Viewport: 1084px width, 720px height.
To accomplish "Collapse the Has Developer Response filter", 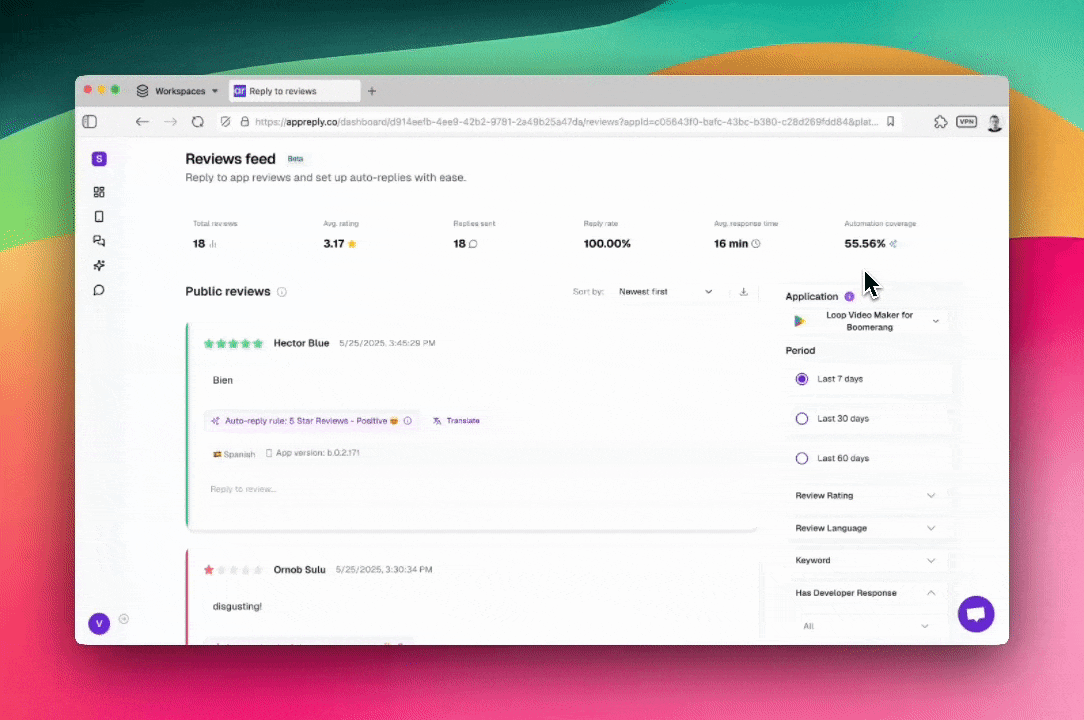I will [866, 593].
